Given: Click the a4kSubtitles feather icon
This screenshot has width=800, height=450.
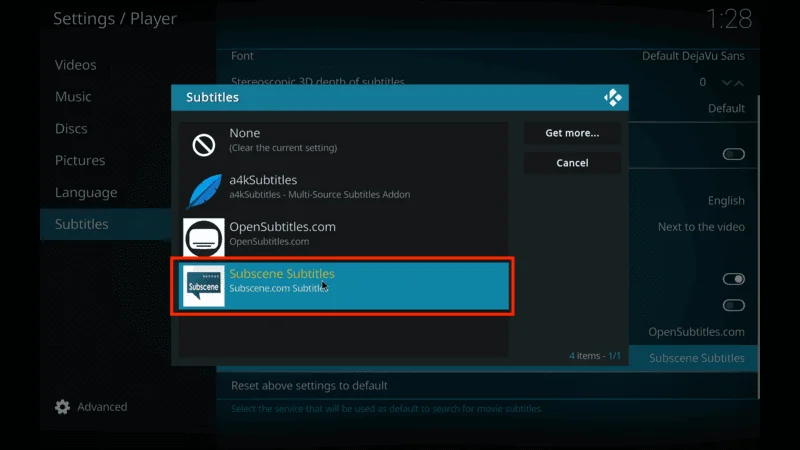Looking at the screenshot, I should click(204, 191).
